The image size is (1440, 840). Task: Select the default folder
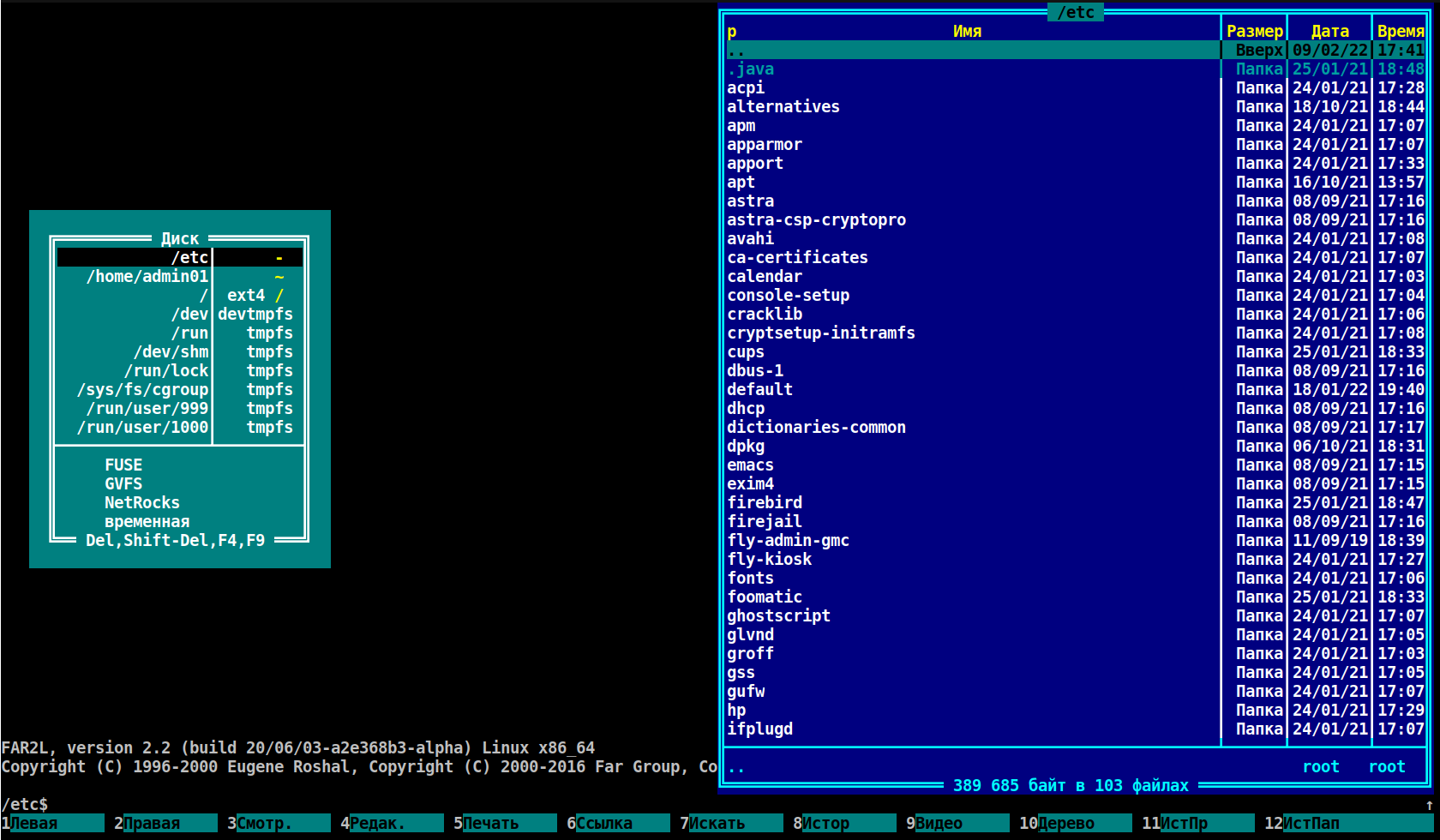(x=1076, y=389)
